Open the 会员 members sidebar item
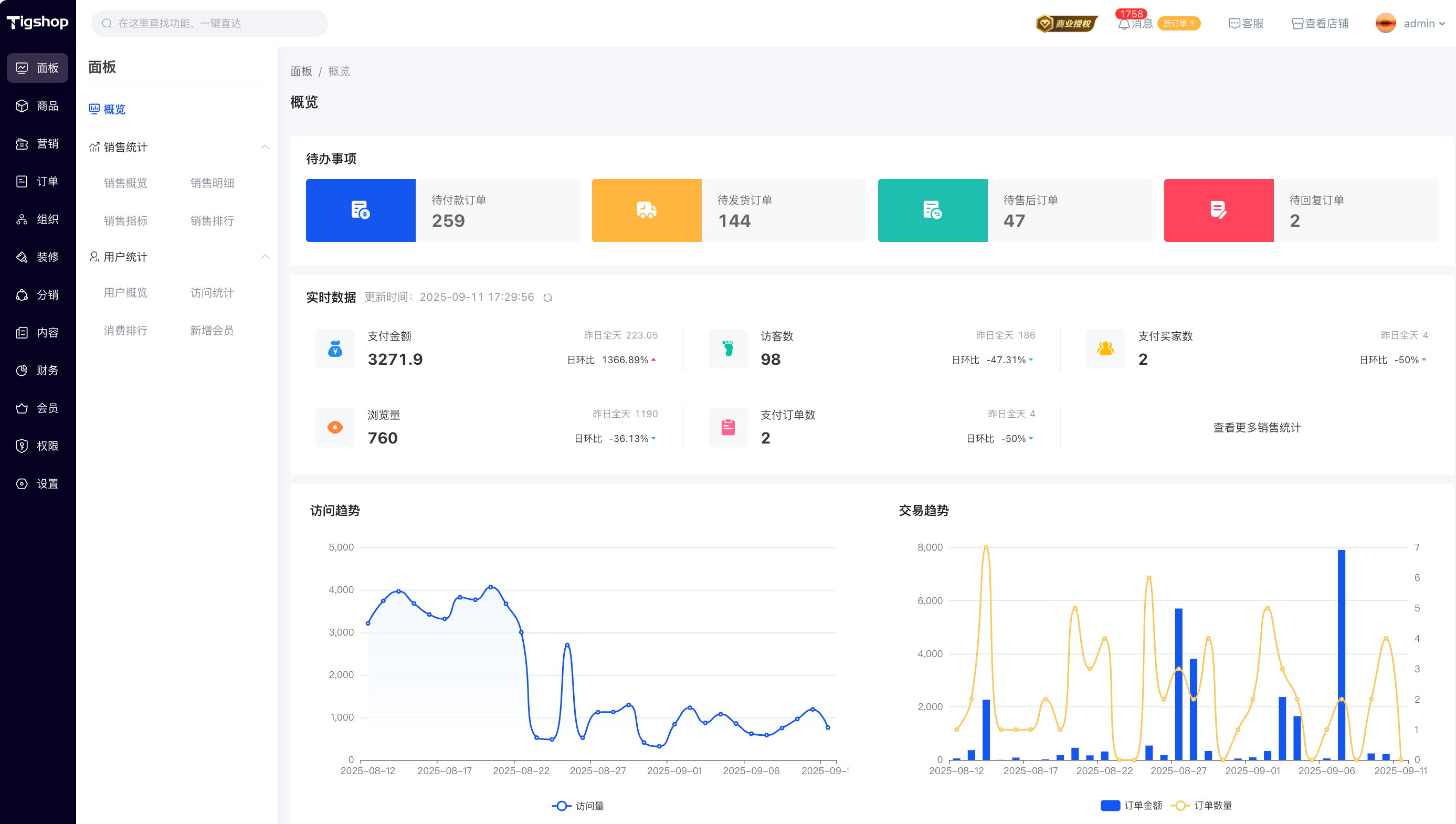This screenshot has width=1456, height=824. (x=37, y=408)
